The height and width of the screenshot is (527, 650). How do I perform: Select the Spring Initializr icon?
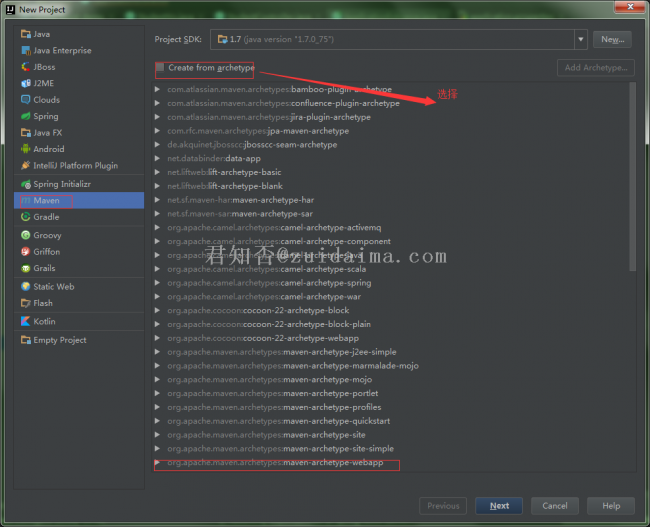(x=25, y=184)
